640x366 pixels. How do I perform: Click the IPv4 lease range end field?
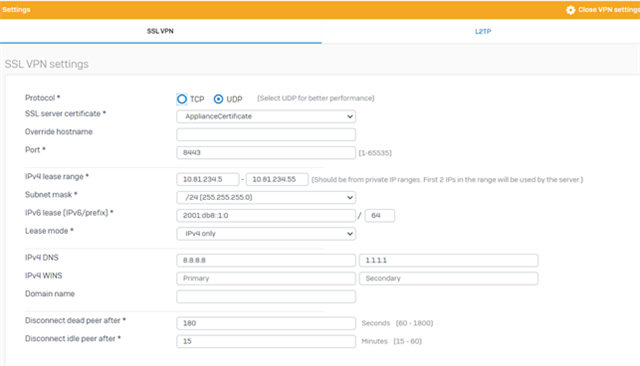coord(277,179)
